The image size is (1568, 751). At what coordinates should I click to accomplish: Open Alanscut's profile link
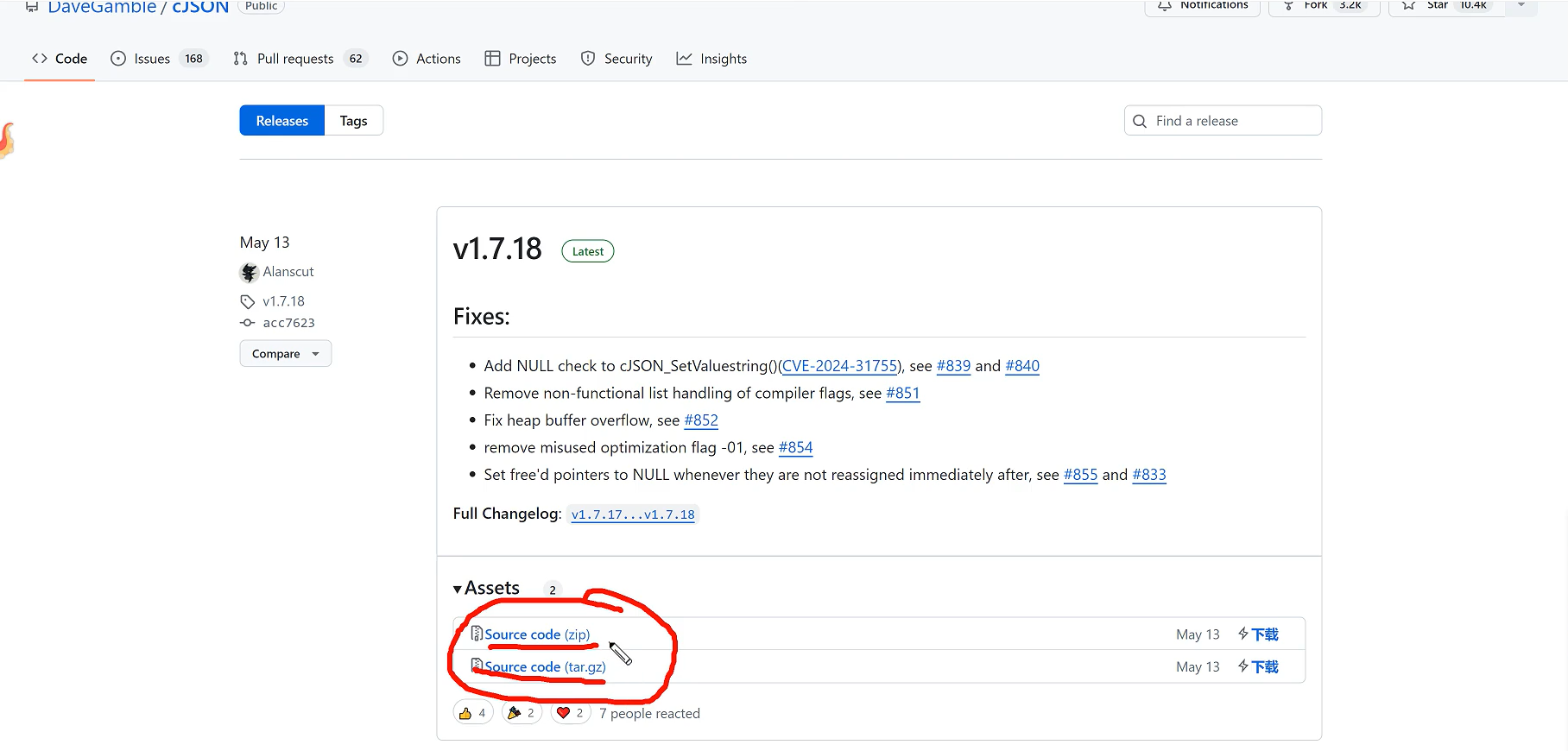click(288, 272)
